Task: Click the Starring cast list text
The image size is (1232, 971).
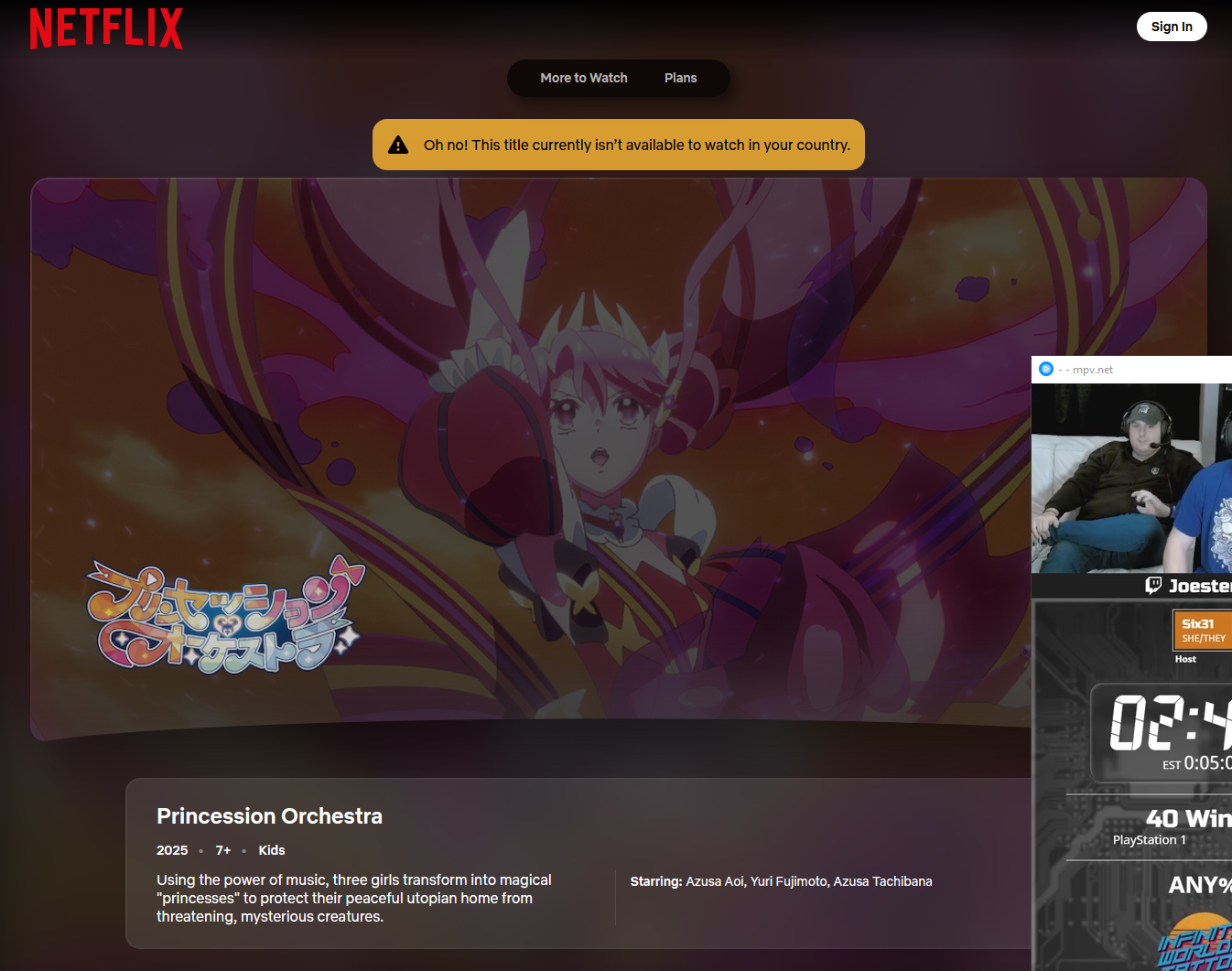Action: pos(781,881)
